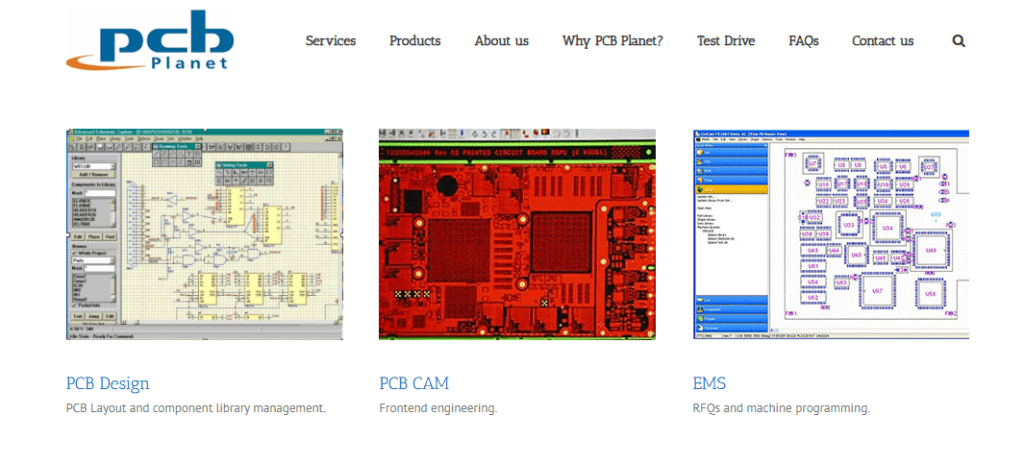Open the FAQs page
Screen dimensions: 1024x465
[x=803, y=41]
